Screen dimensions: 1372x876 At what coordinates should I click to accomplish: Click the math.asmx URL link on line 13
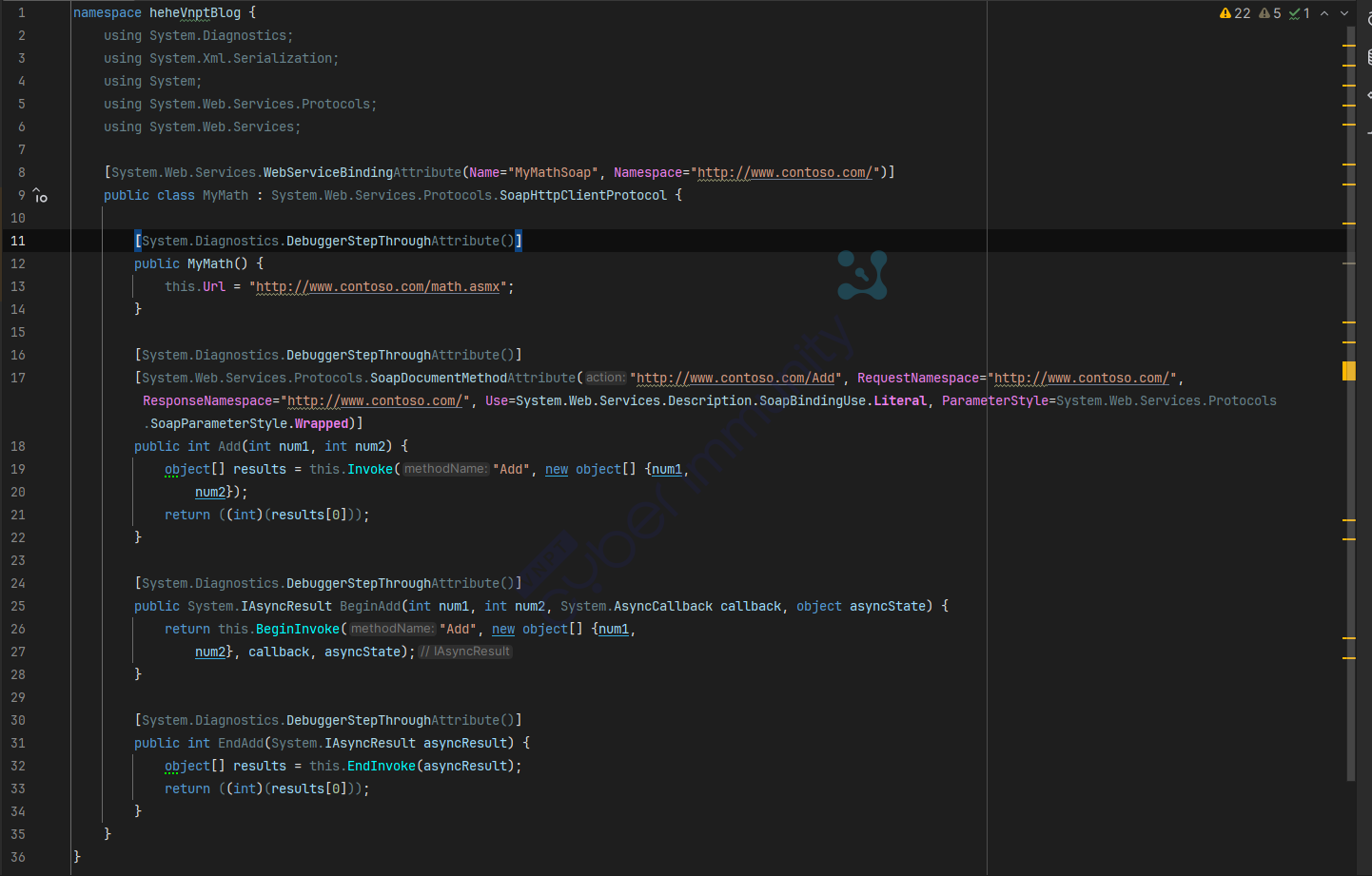pyautogui.click(x=378, y=287)
